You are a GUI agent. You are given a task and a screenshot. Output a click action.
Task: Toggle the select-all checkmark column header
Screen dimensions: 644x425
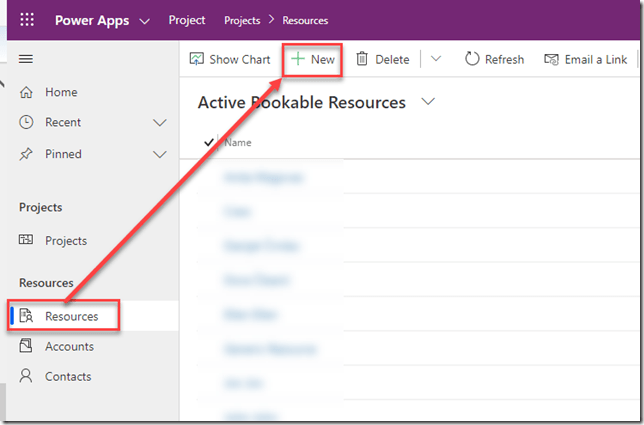coord(208,143)
